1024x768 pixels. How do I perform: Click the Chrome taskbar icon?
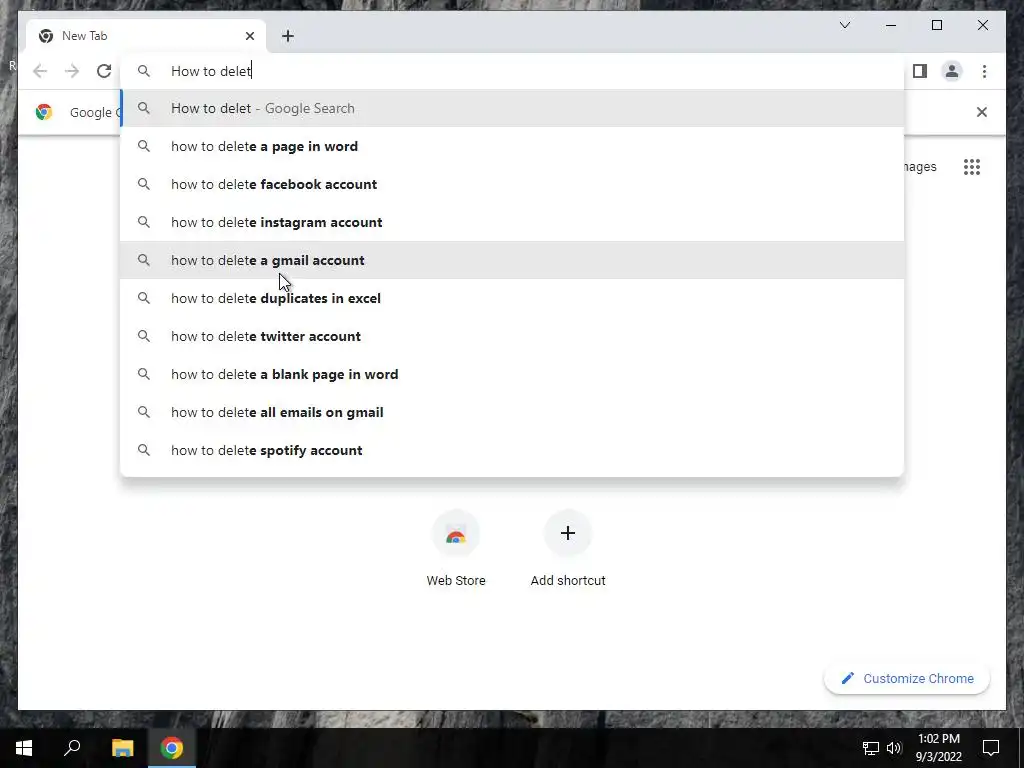click(x=172, y=748)
